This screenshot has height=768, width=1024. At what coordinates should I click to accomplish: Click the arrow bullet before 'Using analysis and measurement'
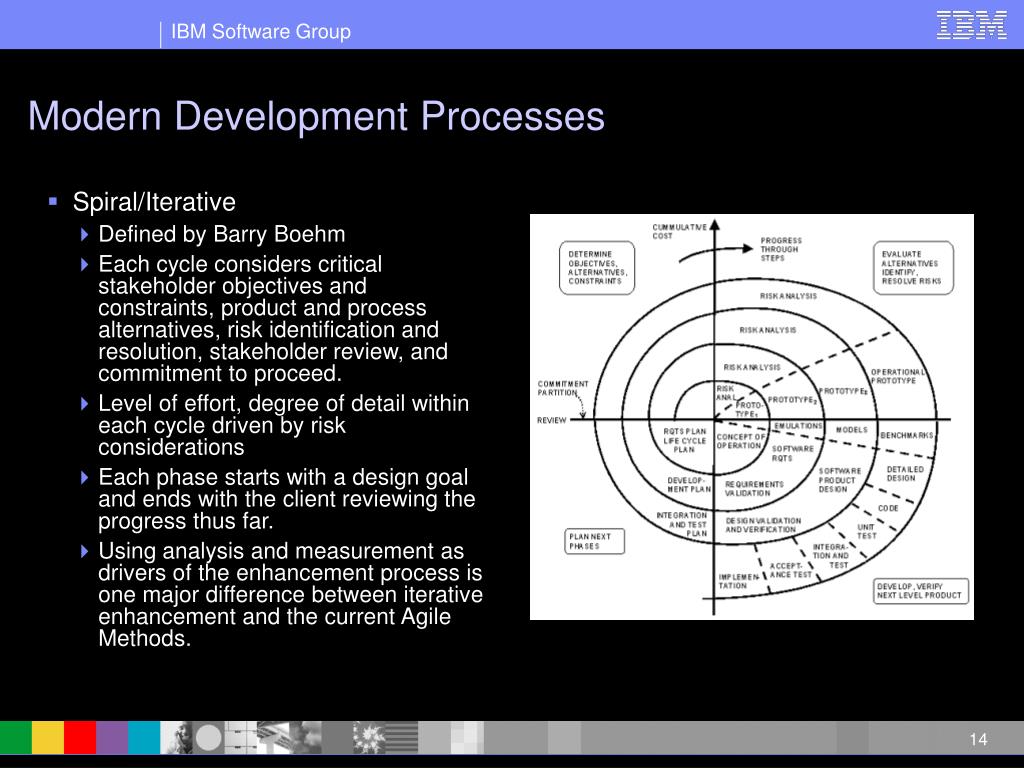tap(84, 551)
